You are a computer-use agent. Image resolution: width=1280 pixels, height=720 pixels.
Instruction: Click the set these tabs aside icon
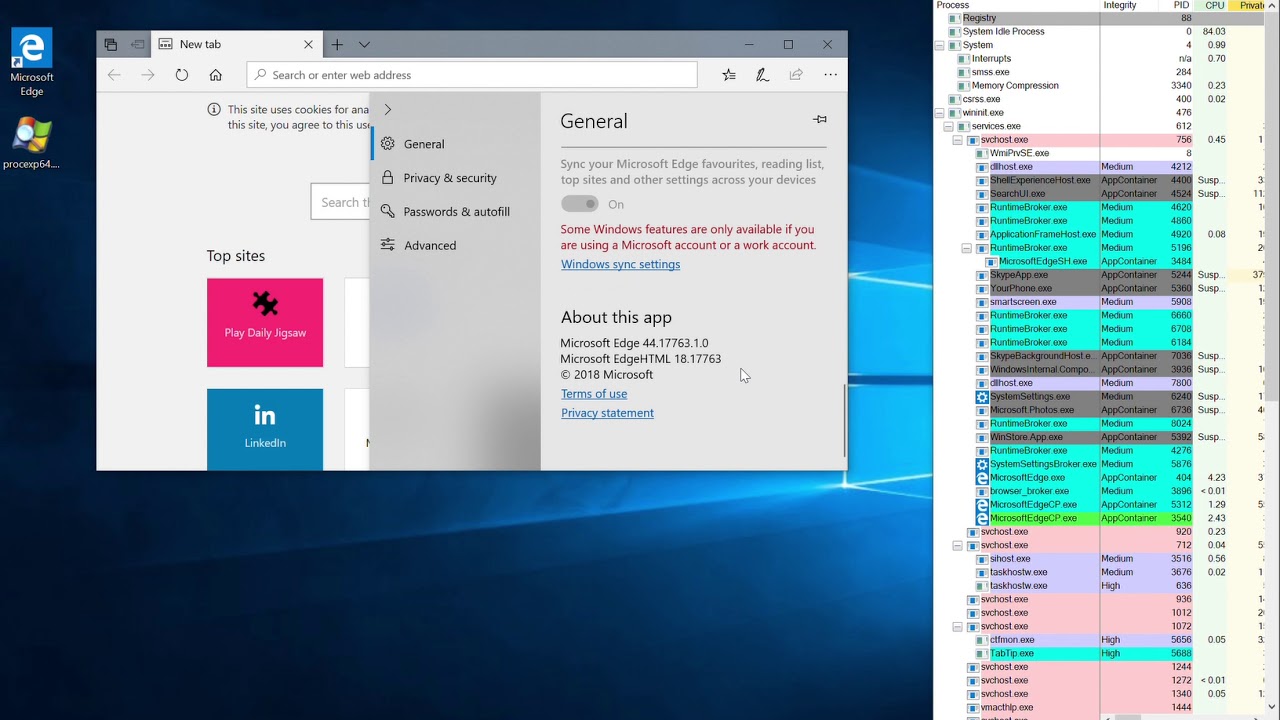coord(137,44)
